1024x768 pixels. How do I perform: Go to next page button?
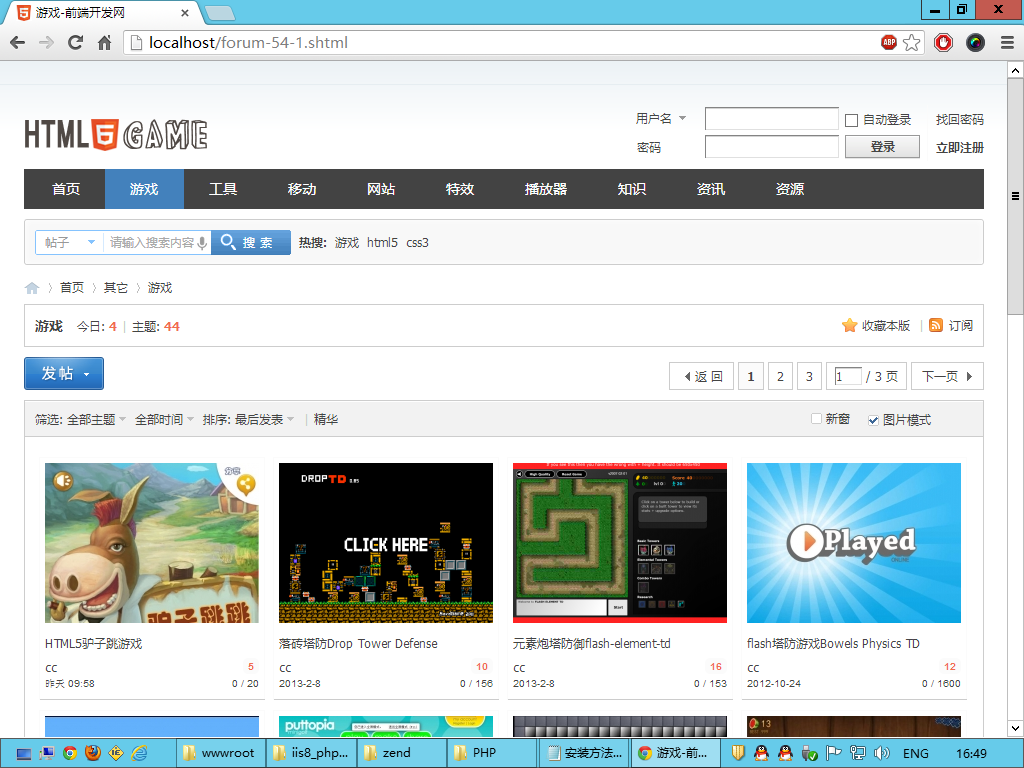[x=947, y=376]
